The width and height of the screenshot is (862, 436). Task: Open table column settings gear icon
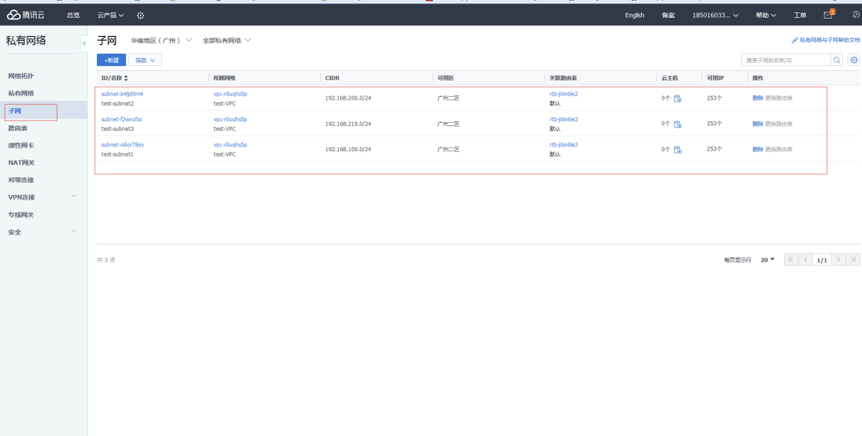(x=854, y=60)
